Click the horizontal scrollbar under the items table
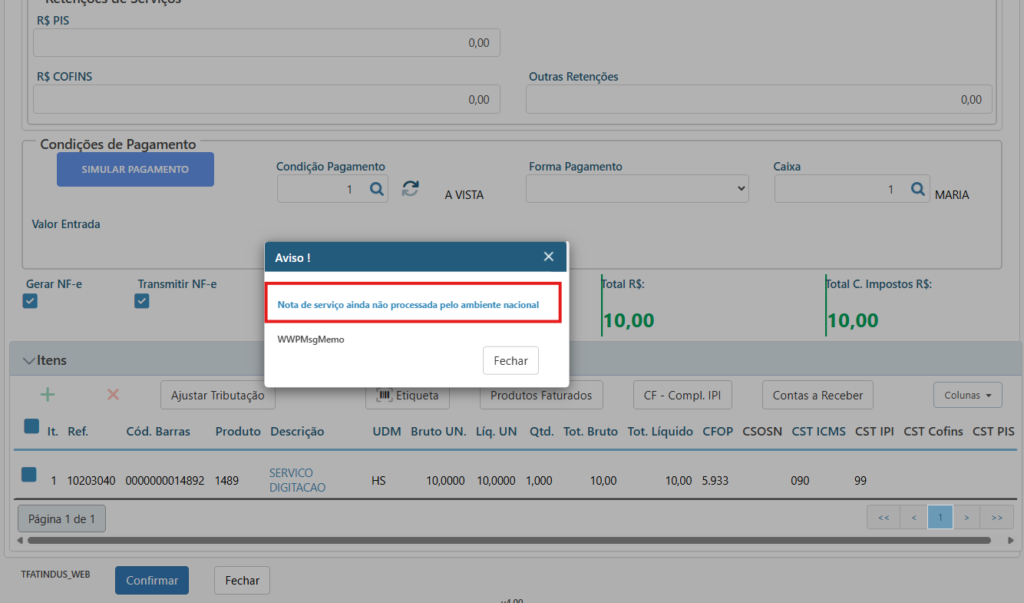 coord(500,541)
